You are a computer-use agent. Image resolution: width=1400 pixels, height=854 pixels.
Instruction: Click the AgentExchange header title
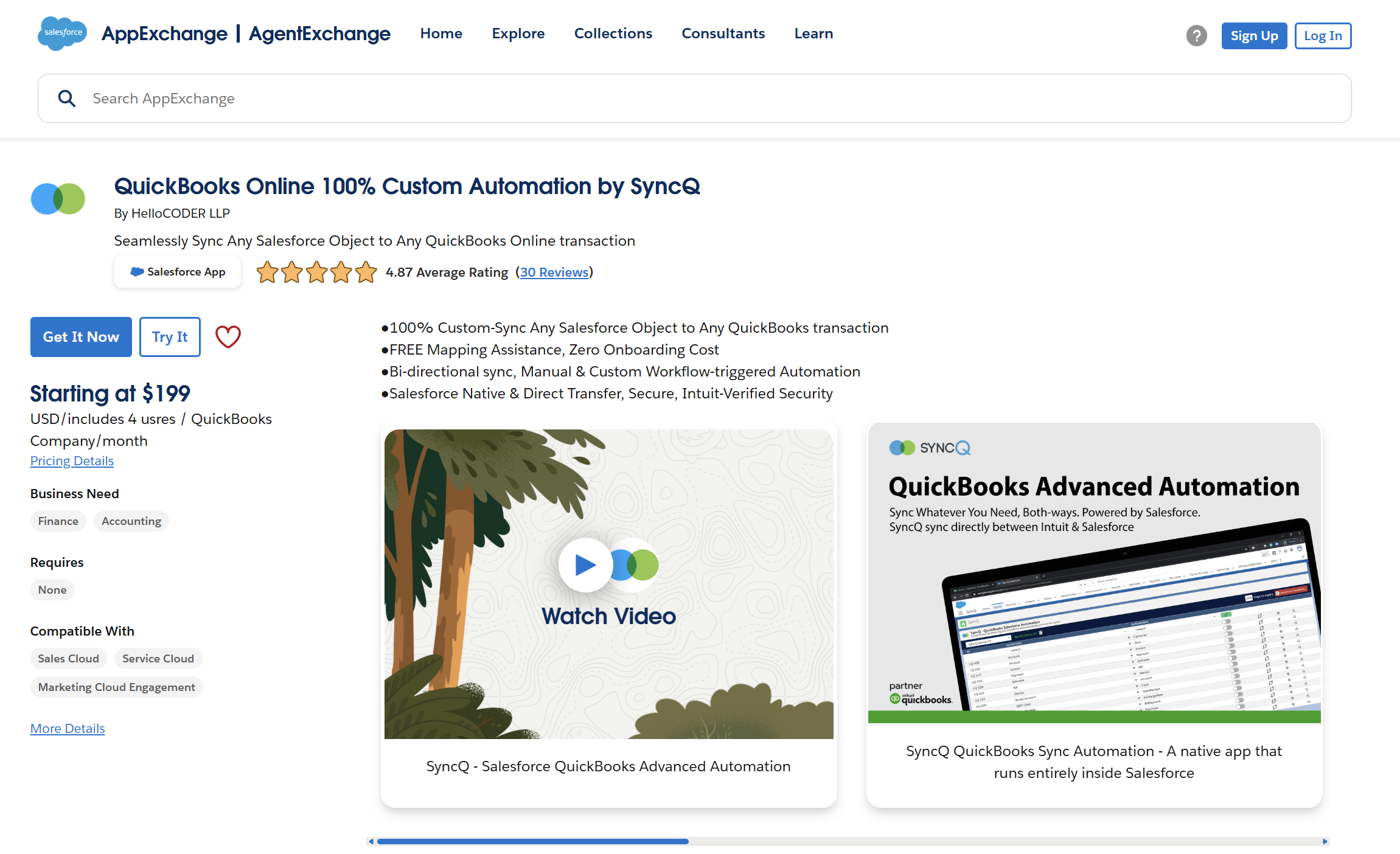pos(319,33)
